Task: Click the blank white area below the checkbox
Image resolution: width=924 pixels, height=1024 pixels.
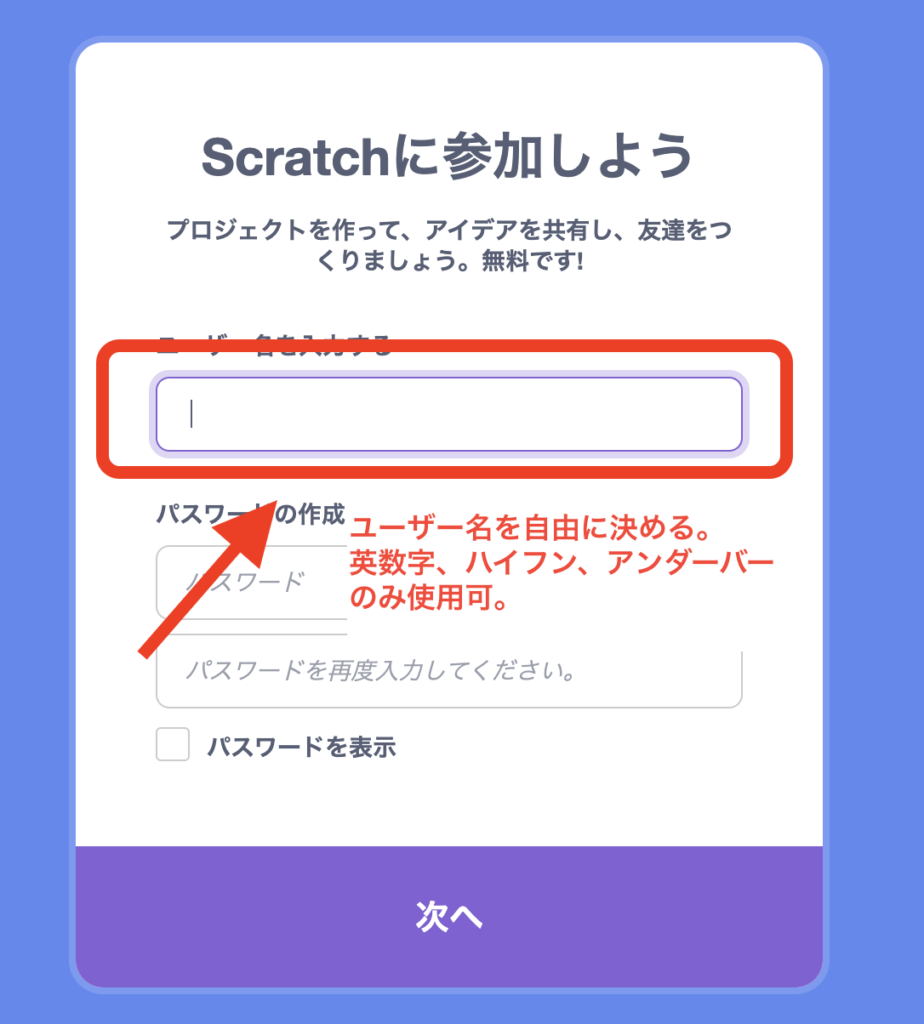Action: click(x=449, y=805)
